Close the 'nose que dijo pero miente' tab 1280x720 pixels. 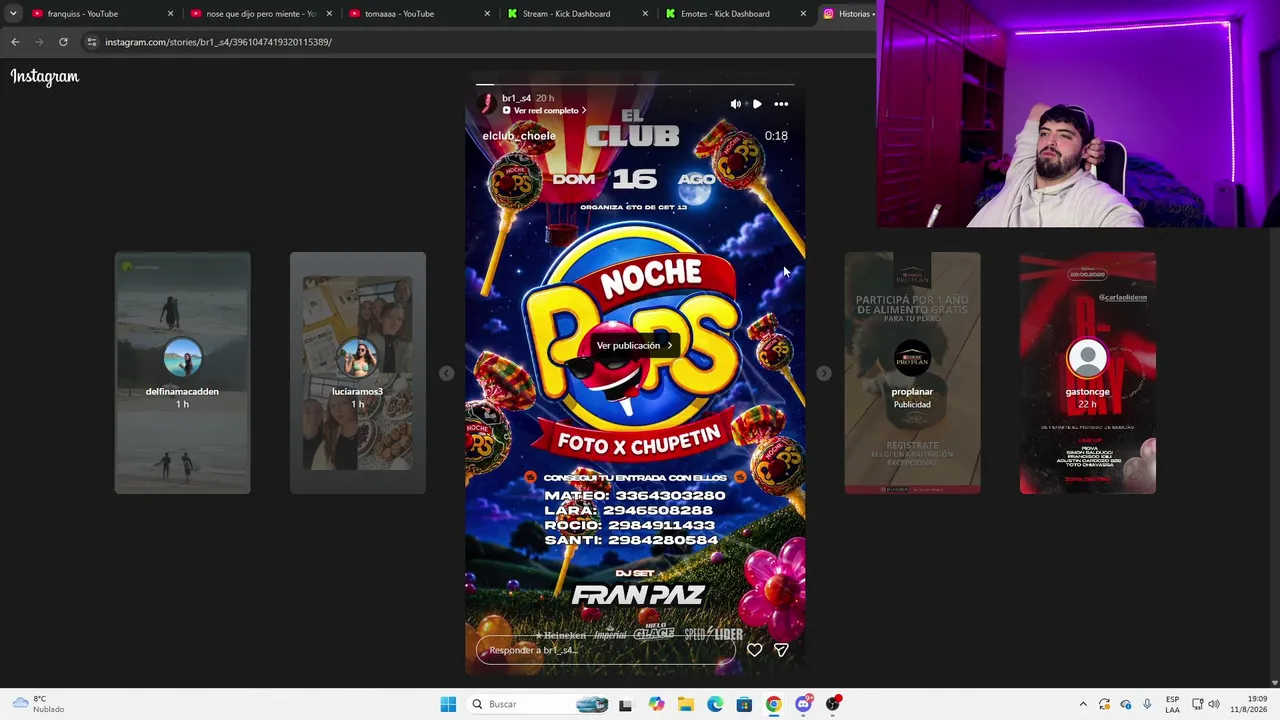(x=329, y=14)
